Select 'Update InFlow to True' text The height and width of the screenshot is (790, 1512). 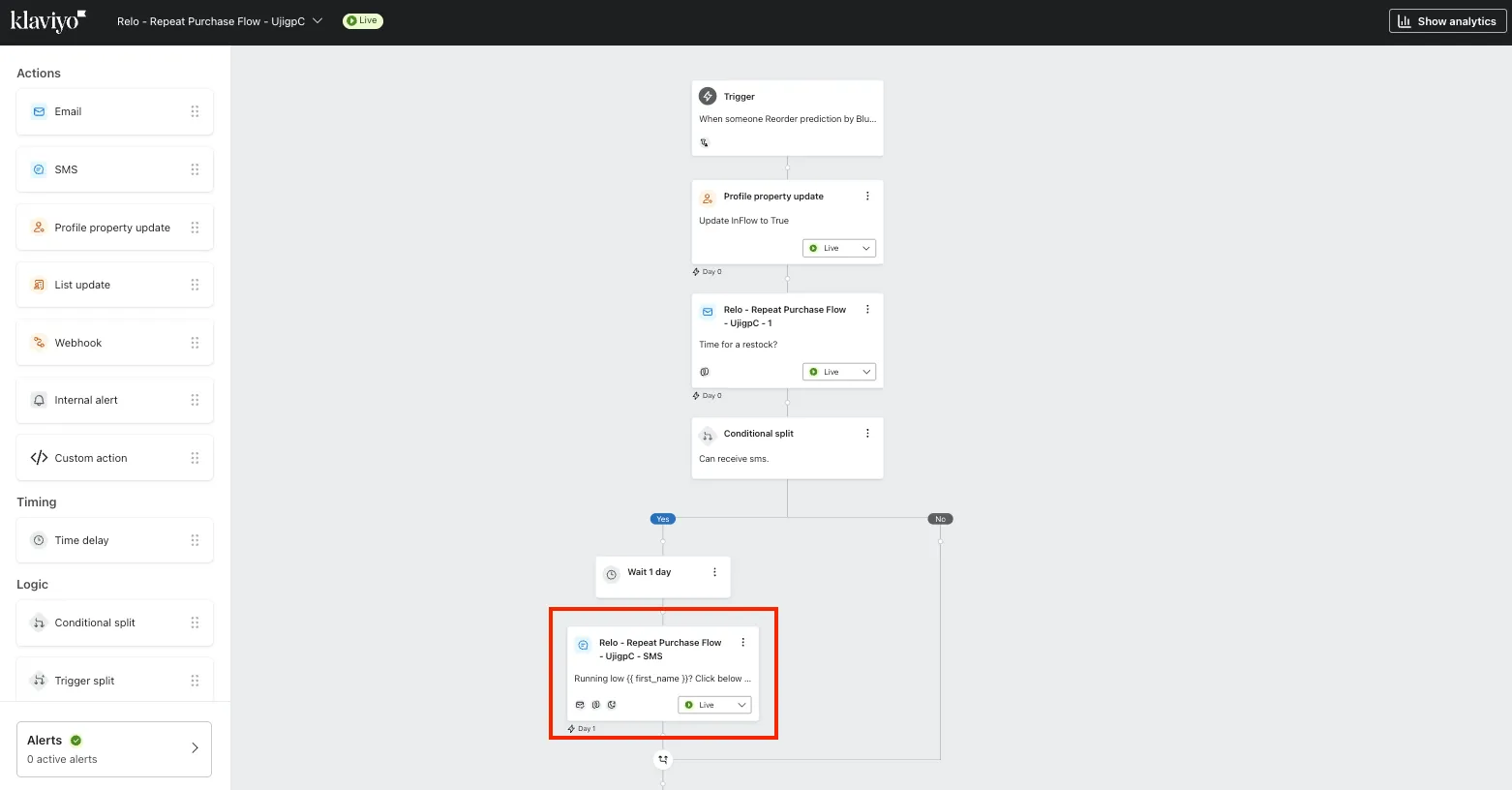(743, 221)
